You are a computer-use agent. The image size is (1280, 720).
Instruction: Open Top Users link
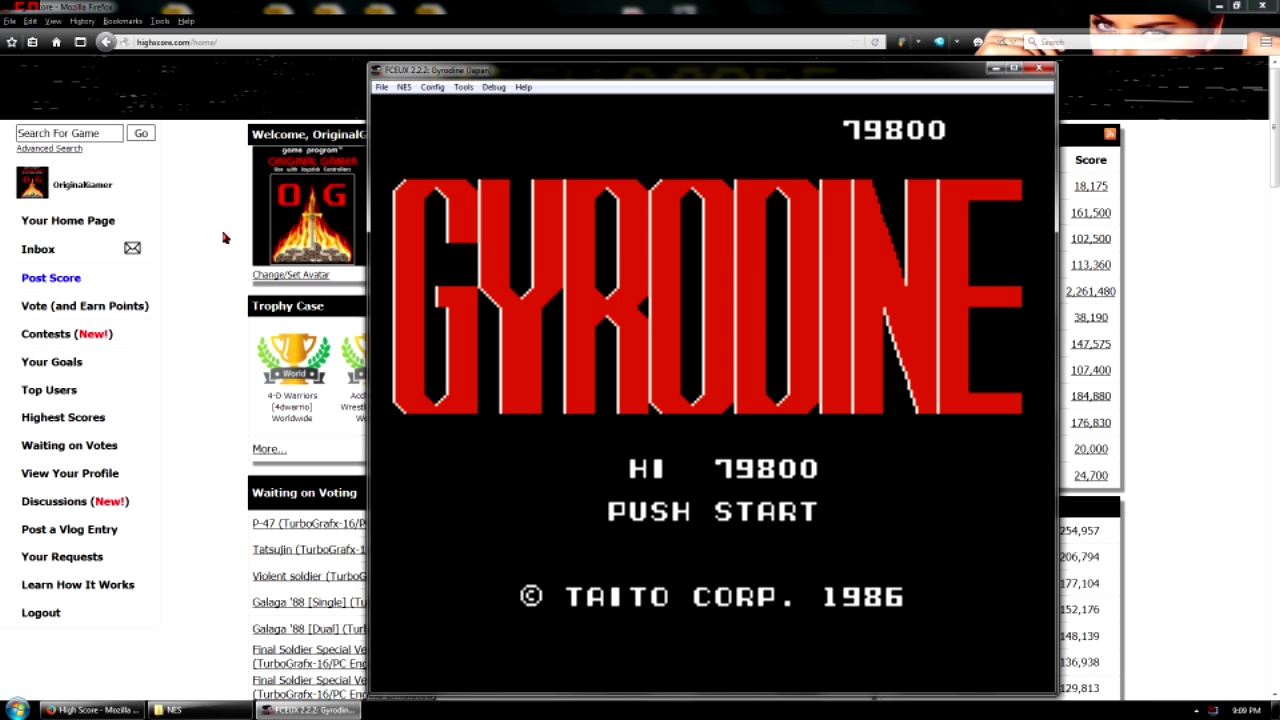click(x=49, y=390)
